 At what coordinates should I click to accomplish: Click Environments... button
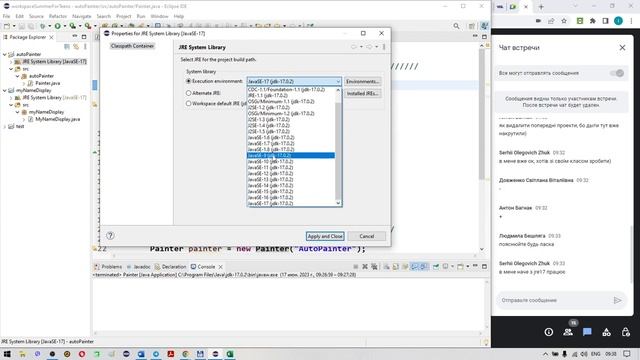[362, 82]
